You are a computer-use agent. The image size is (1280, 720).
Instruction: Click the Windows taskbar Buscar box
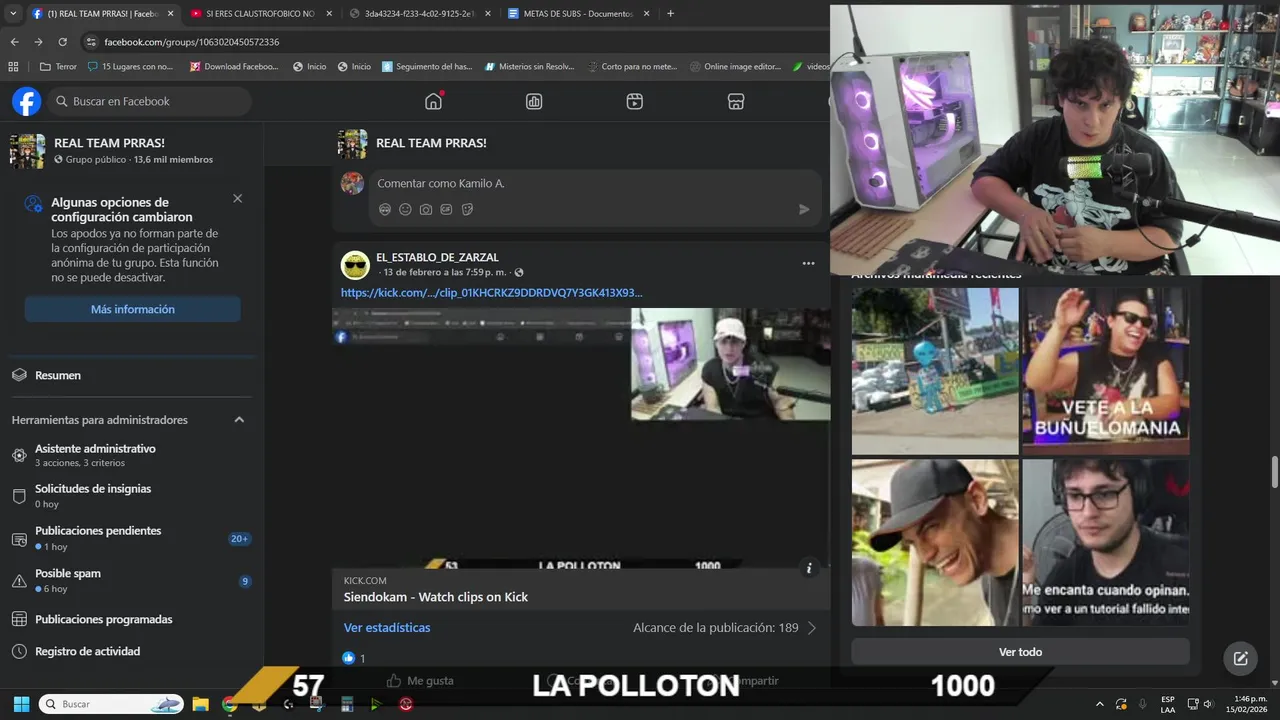click(111, 704)
